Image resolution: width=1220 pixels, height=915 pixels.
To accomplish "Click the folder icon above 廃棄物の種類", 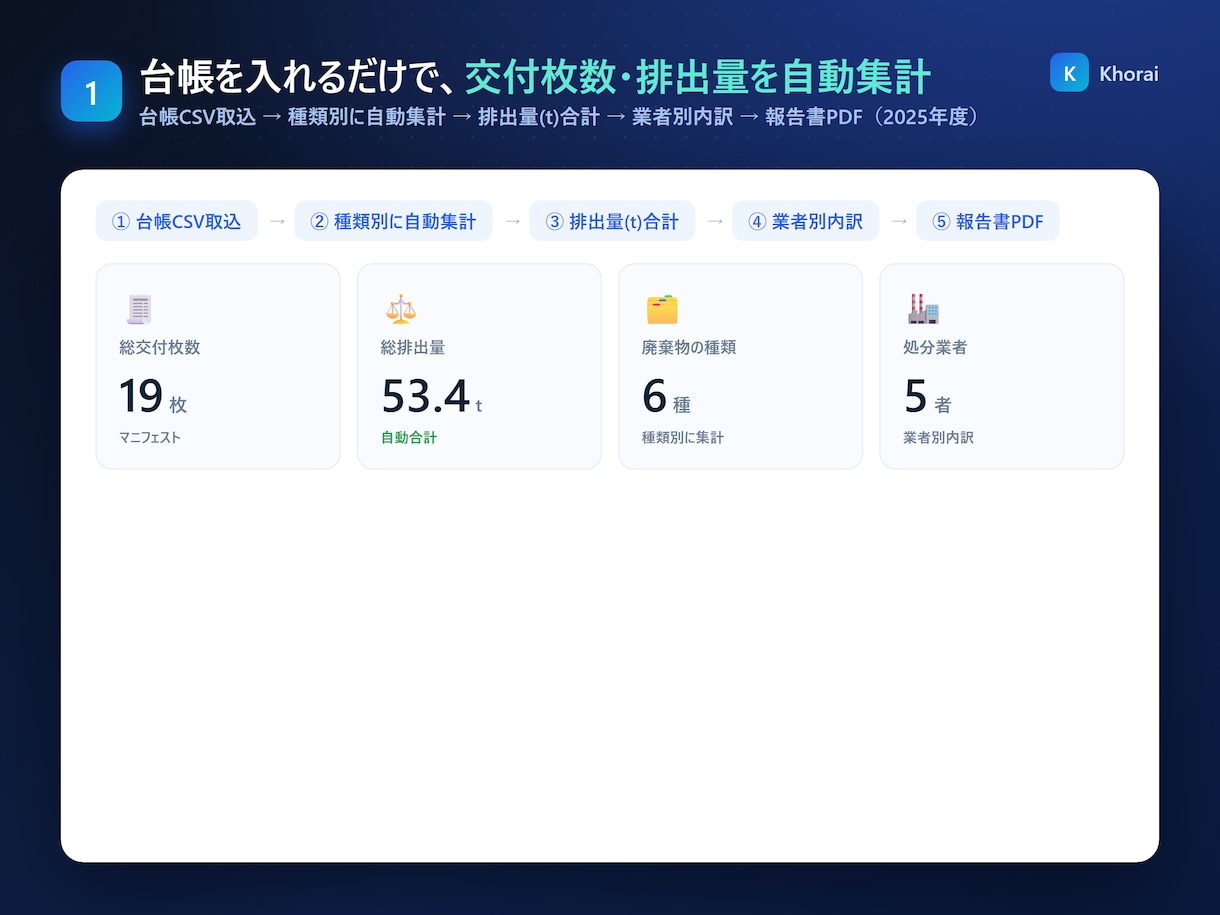I will click(661, 309).
